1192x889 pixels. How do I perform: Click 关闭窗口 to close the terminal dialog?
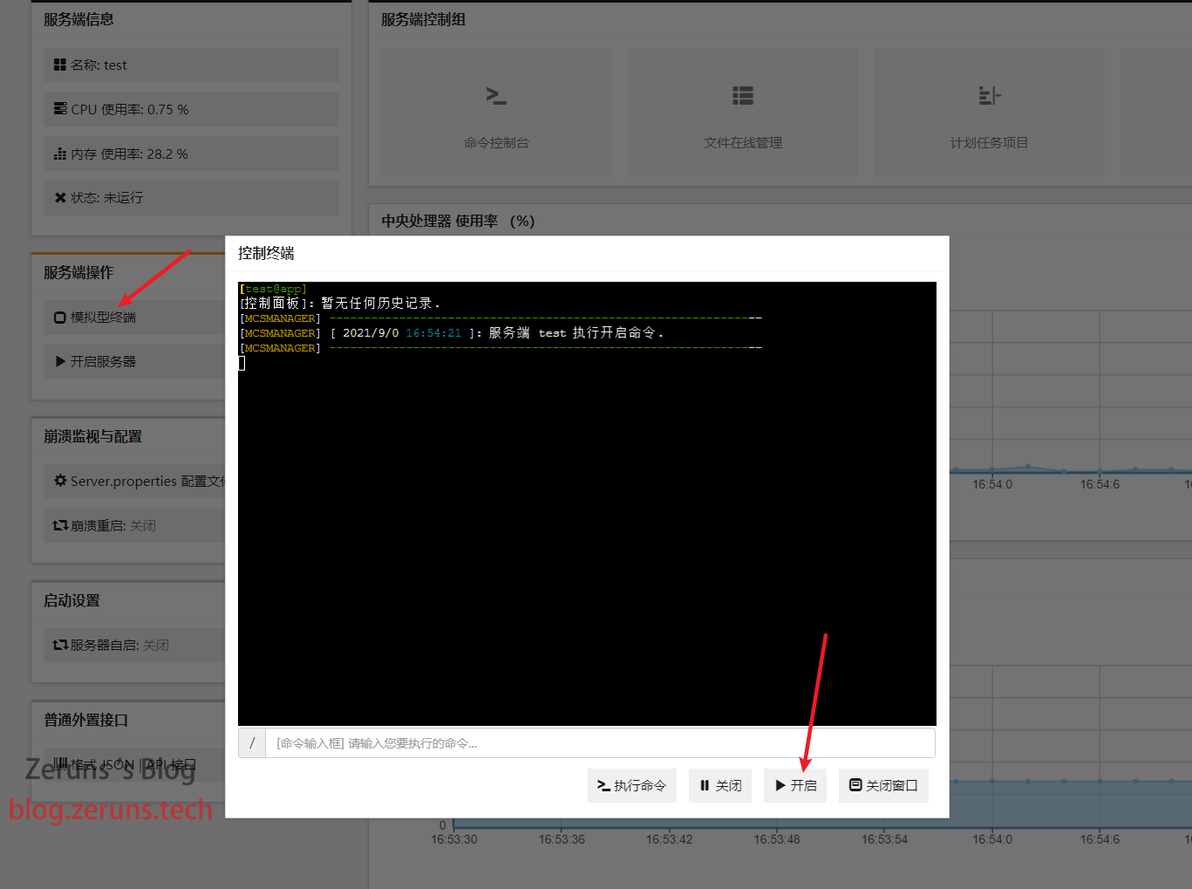click(x=883, y=786)
